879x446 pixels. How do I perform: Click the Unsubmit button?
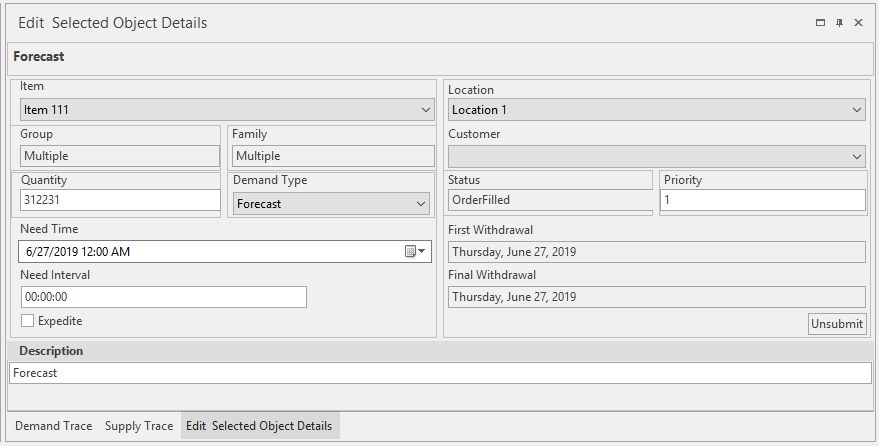[837, 324]
